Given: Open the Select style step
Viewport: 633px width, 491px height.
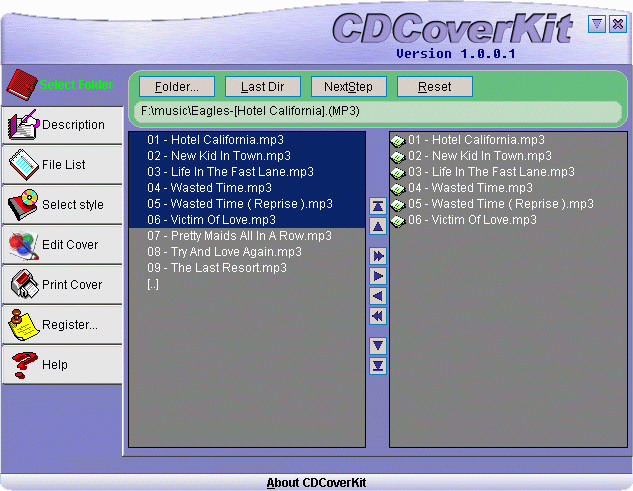Looking at the screenshot, I should click(63, 205).
